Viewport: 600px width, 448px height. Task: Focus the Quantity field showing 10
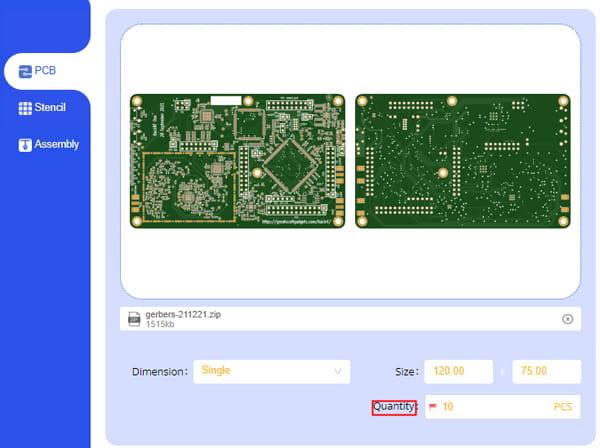point(502,407)
